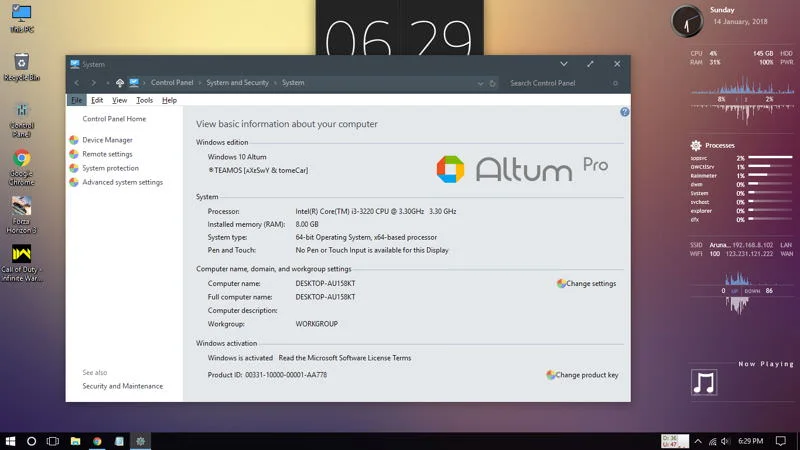The image size is (800, 450).
Task: Click System and Security breadcrumb
Action: pos(237,83)
